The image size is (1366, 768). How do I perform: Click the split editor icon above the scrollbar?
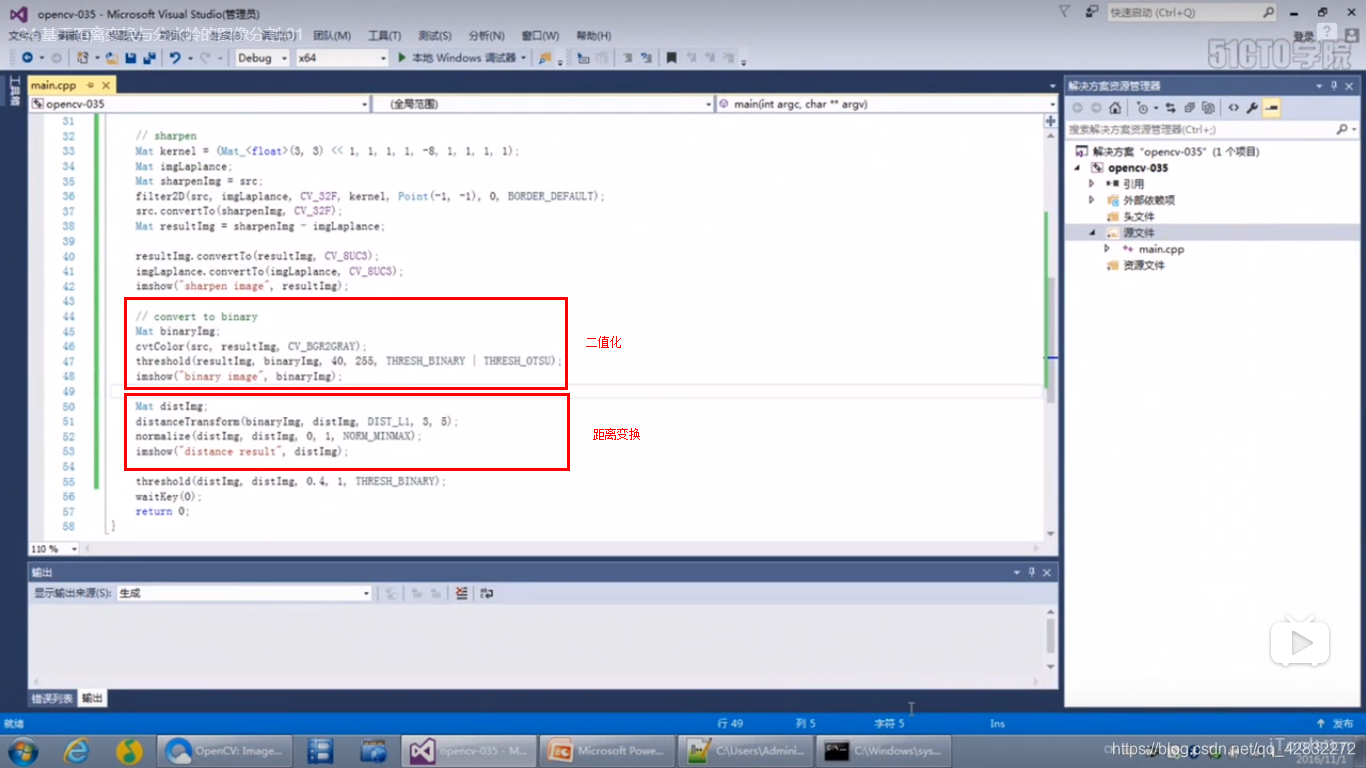point(1051,121)
